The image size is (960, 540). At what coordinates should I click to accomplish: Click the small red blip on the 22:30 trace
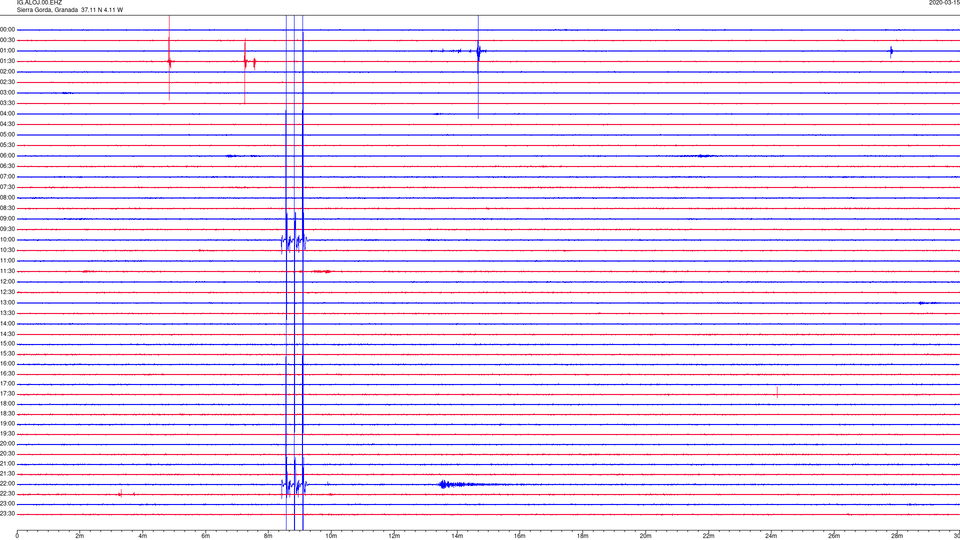click(121, 493)
